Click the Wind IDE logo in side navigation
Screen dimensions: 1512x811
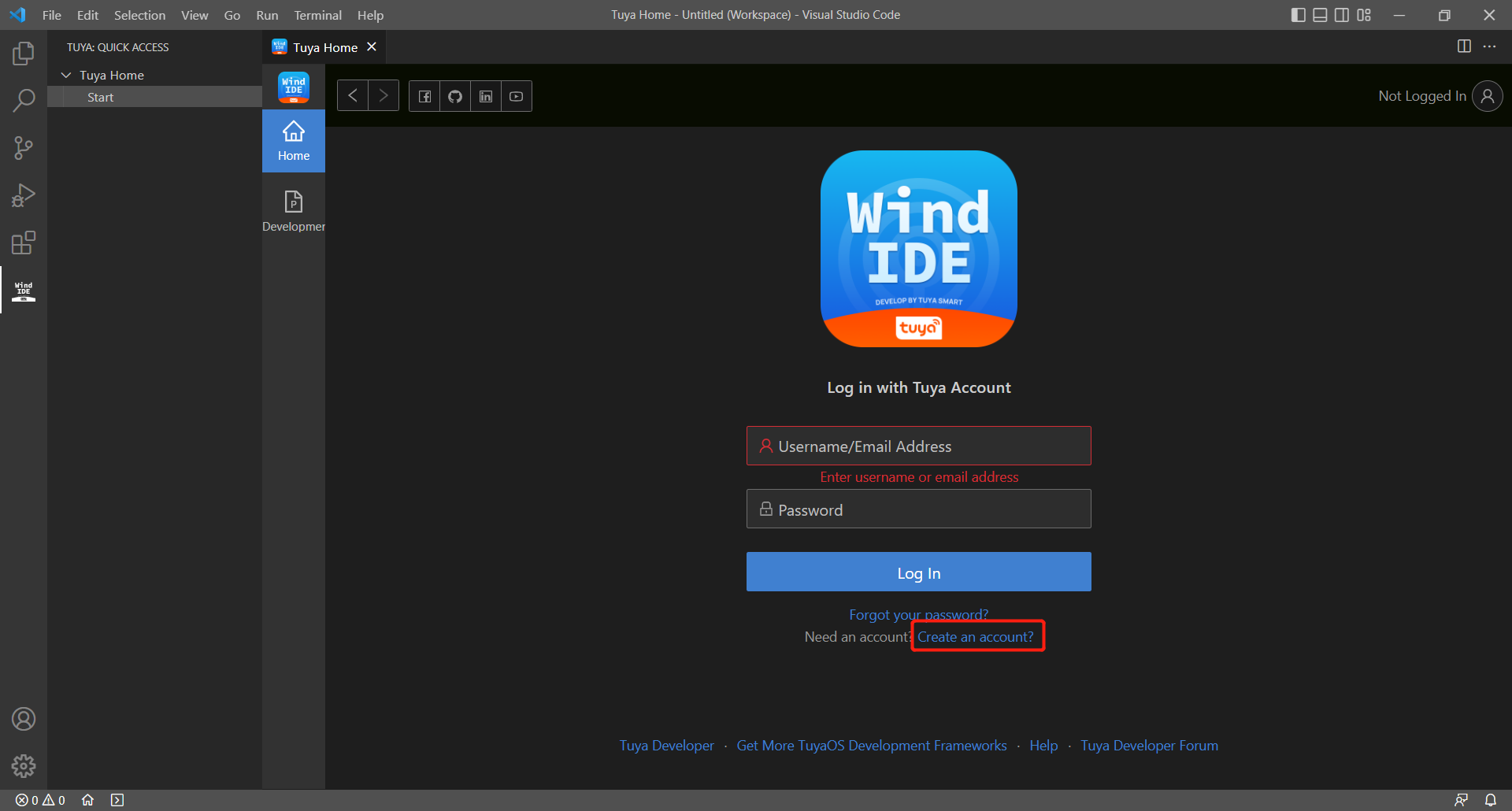pyautogui.click(x=294, y=87)
